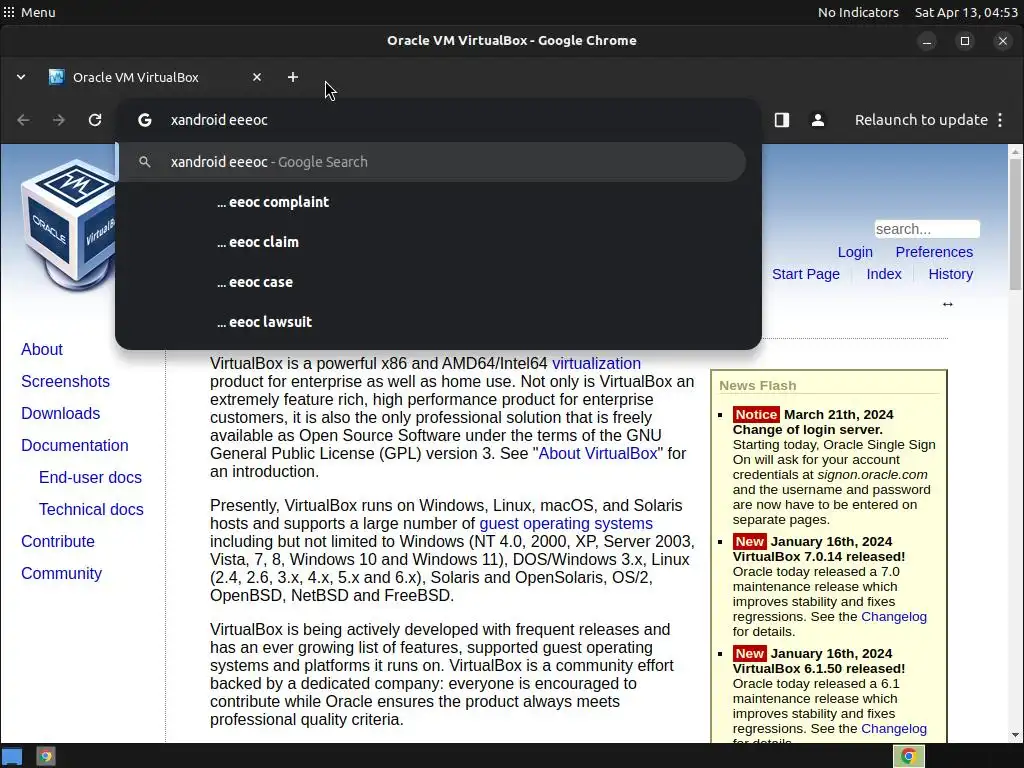
Task: Click 'Change of login server.' headline
Action: click(x=807, y=430)
